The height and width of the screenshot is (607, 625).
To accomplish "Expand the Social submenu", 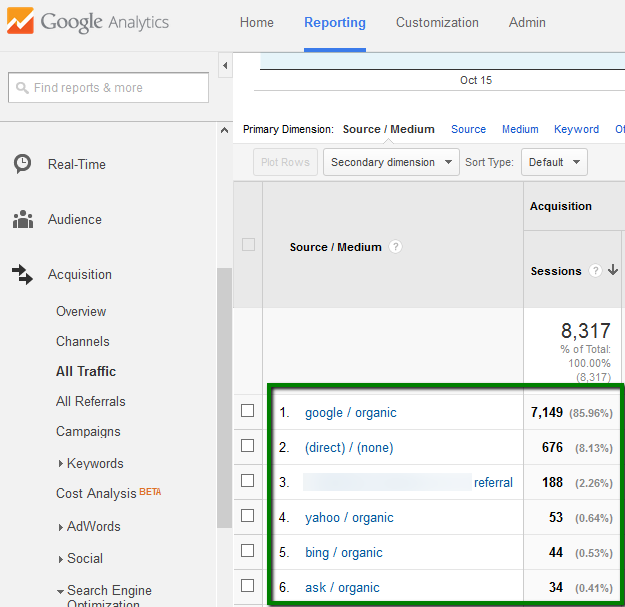I will coord(61,559).
